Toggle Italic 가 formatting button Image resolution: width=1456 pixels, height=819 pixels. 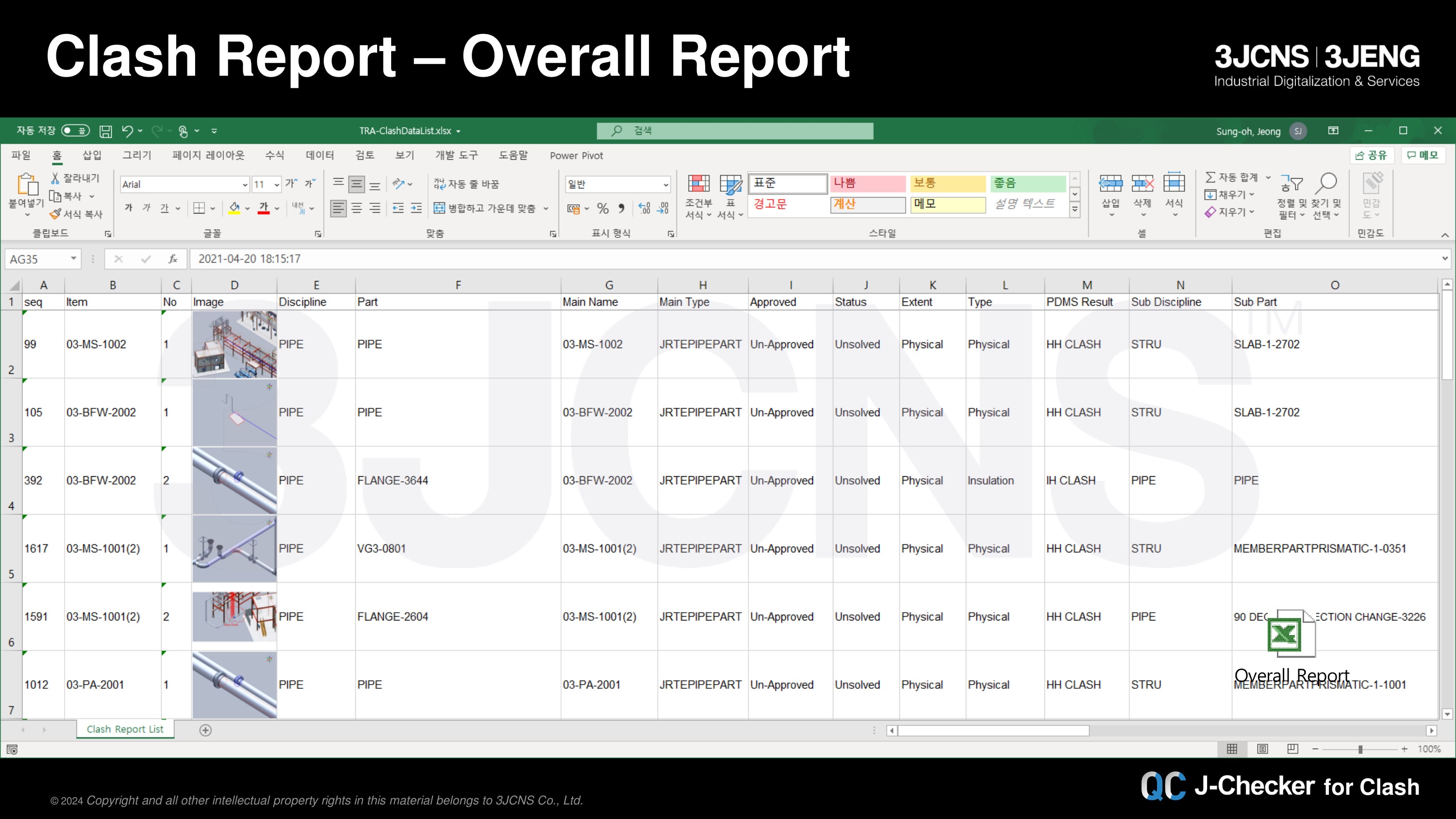click(147, 208)
